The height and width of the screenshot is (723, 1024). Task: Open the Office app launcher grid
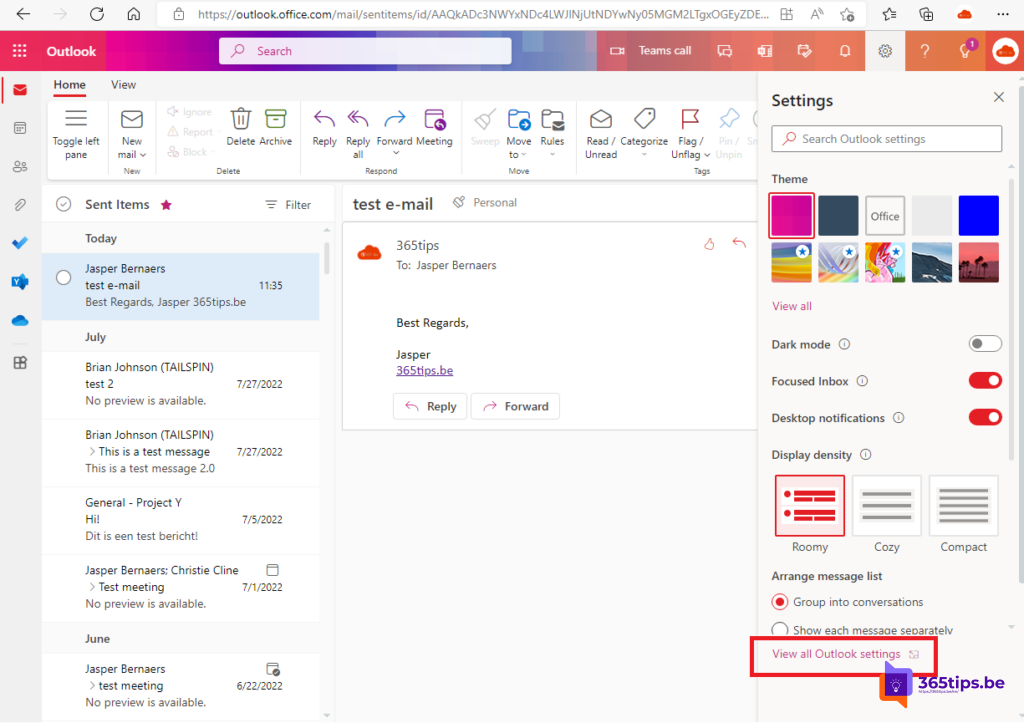click(x=20, y=51)
